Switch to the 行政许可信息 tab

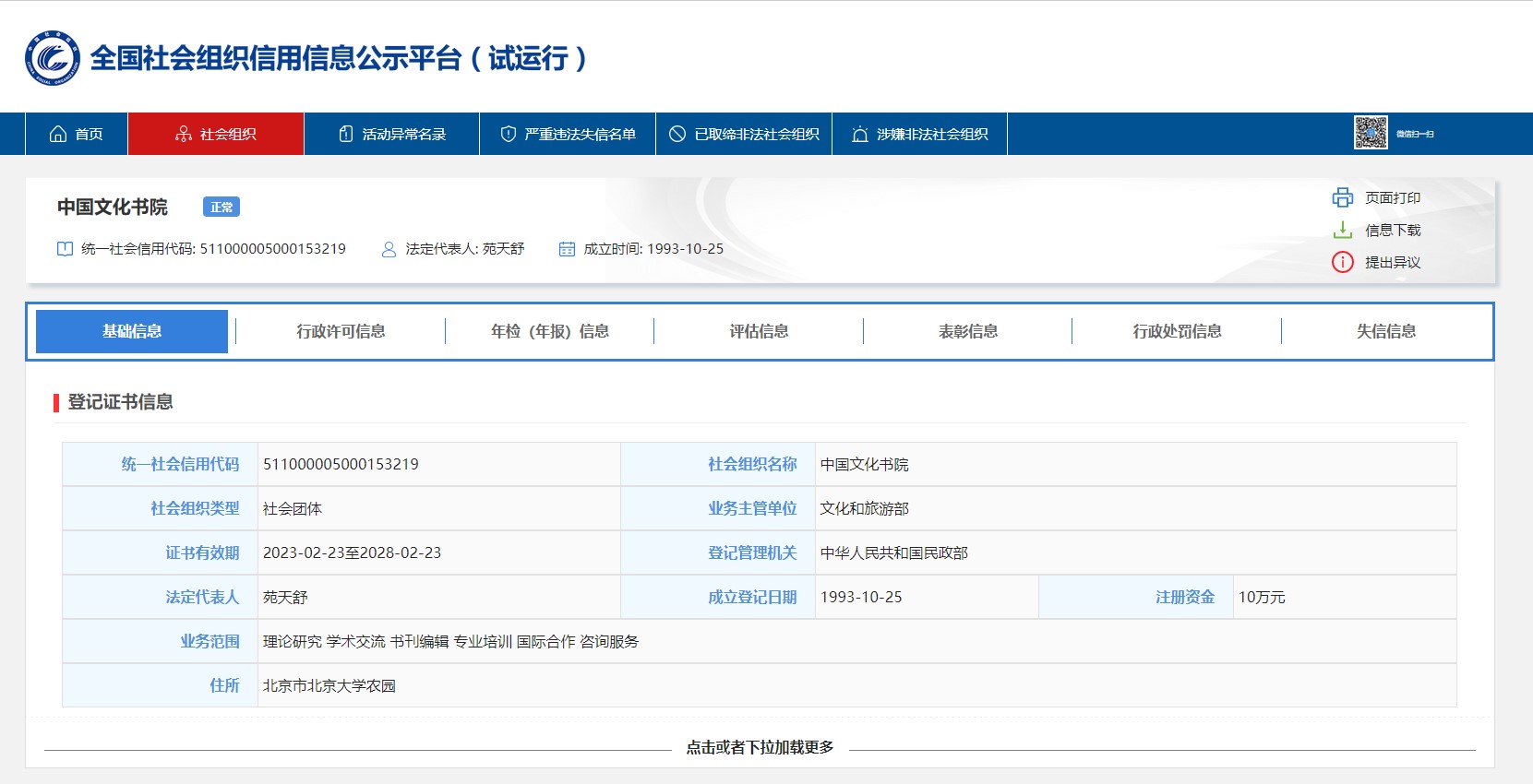[341, 331]
